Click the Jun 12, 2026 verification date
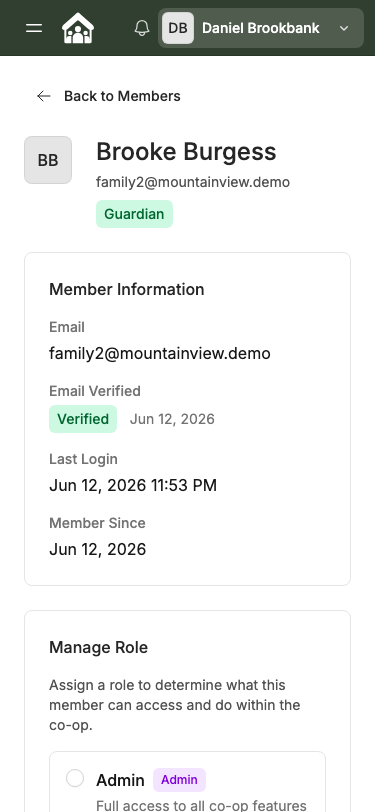The width and height of the screenshot is (375, 812). click(x=172, y=419)
